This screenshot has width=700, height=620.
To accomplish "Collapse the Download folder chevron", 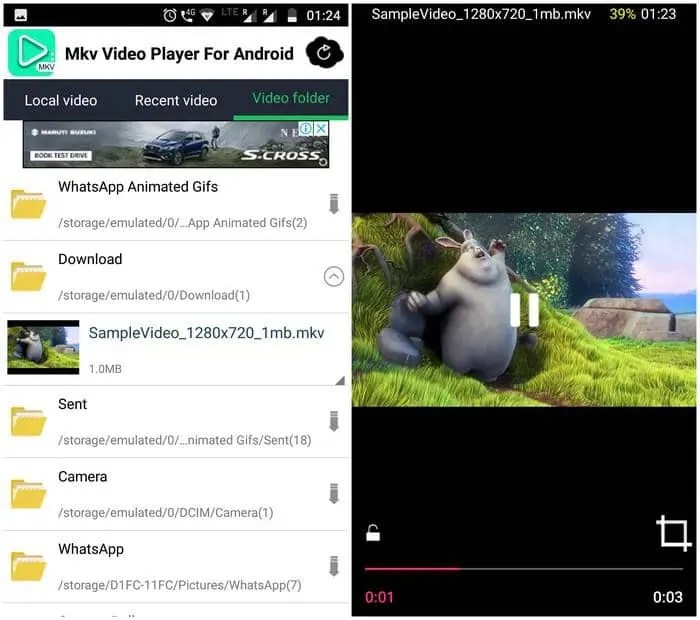I will (x=333, y=277).
